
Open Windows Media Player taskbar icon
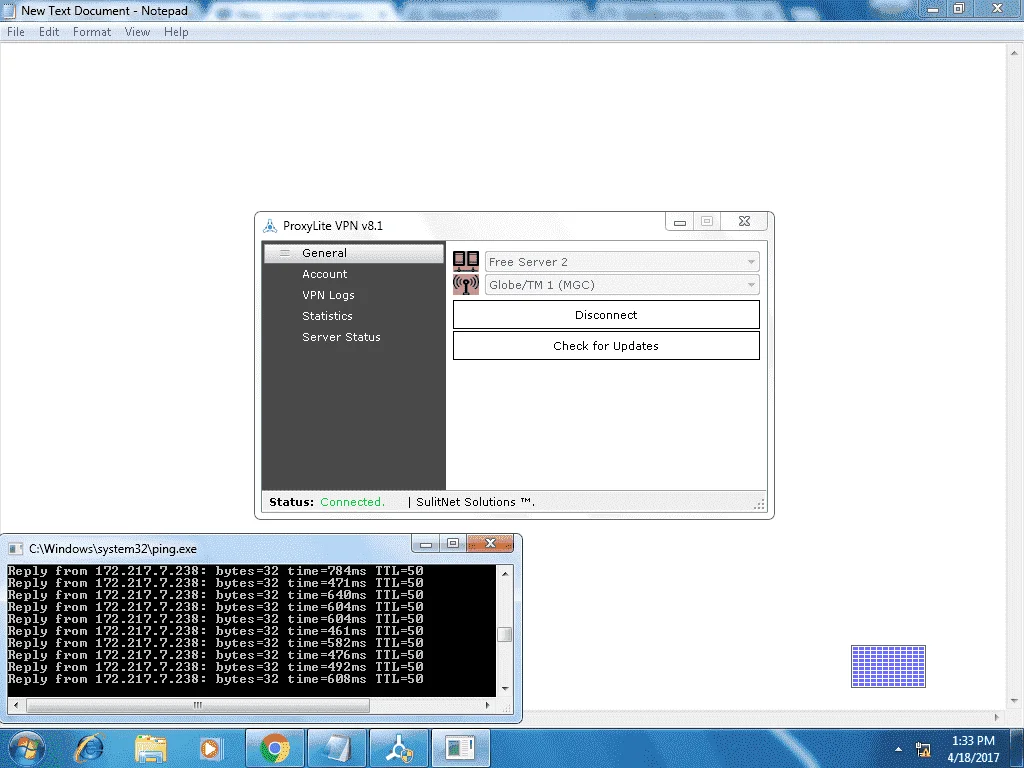click(211, 748)
